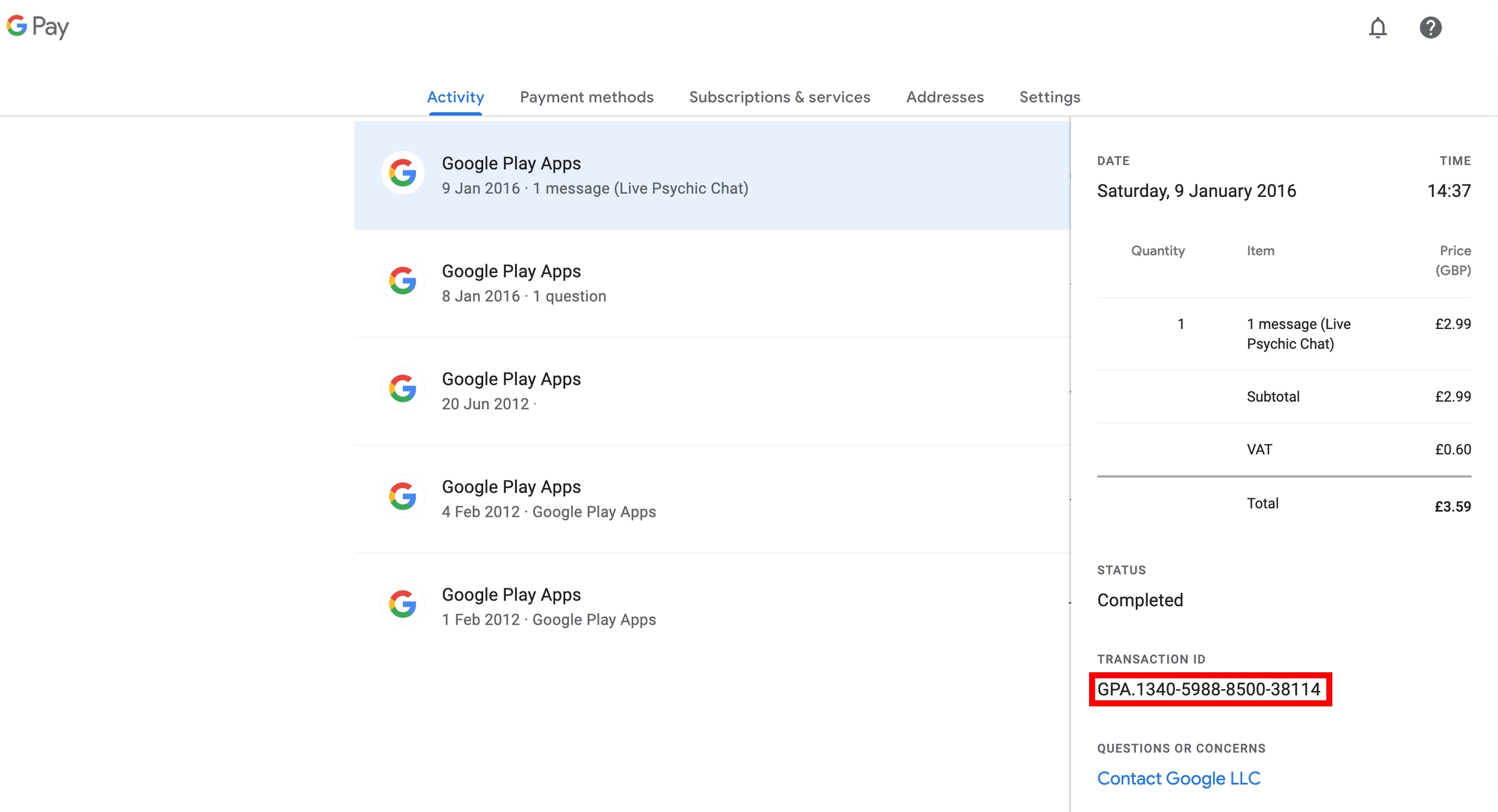Click Google icon on 1 Feb 2012 transaction
Image resolution: width=1498 pixels, height=812 pixels.
point(402,605)
